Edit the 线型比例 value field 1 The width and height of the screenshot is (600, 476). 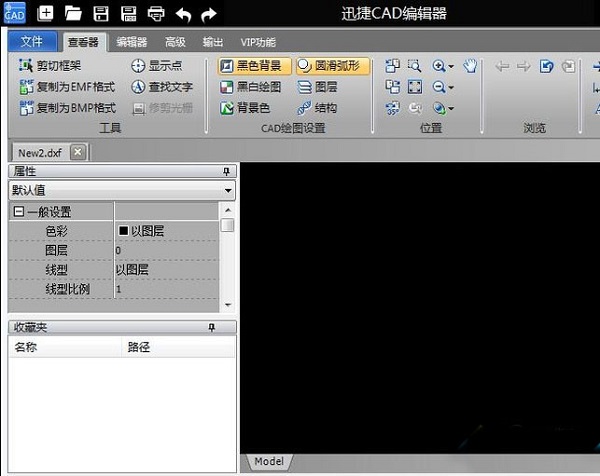167,289
